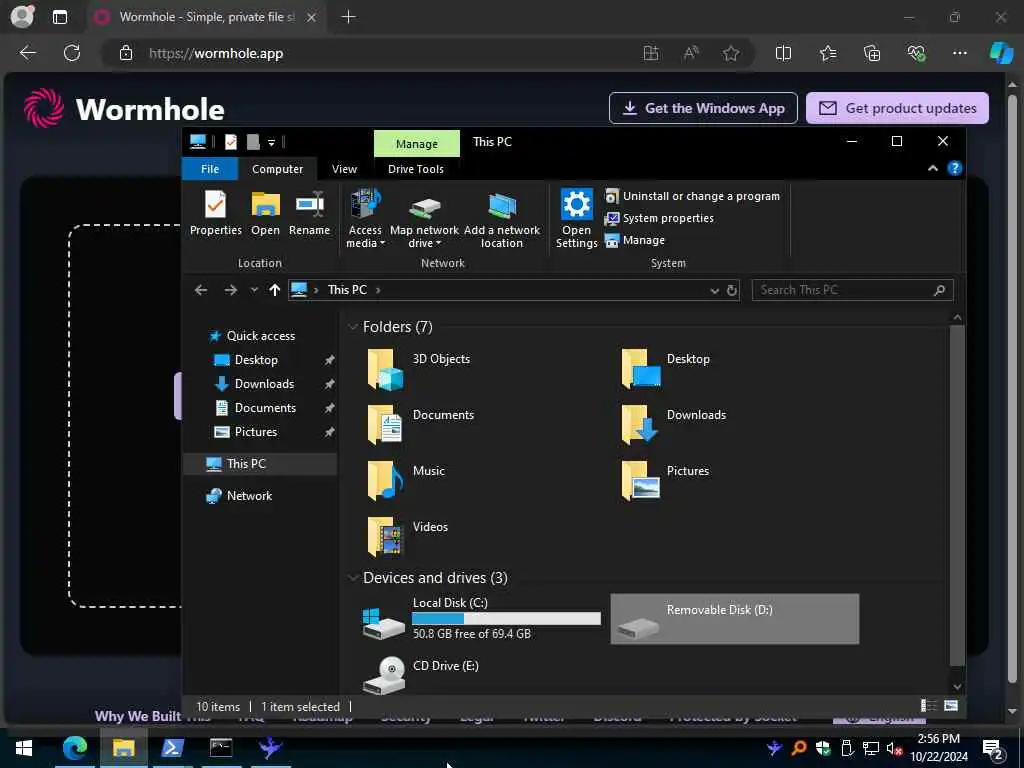Switch to large icons view layout

[951, 706]
